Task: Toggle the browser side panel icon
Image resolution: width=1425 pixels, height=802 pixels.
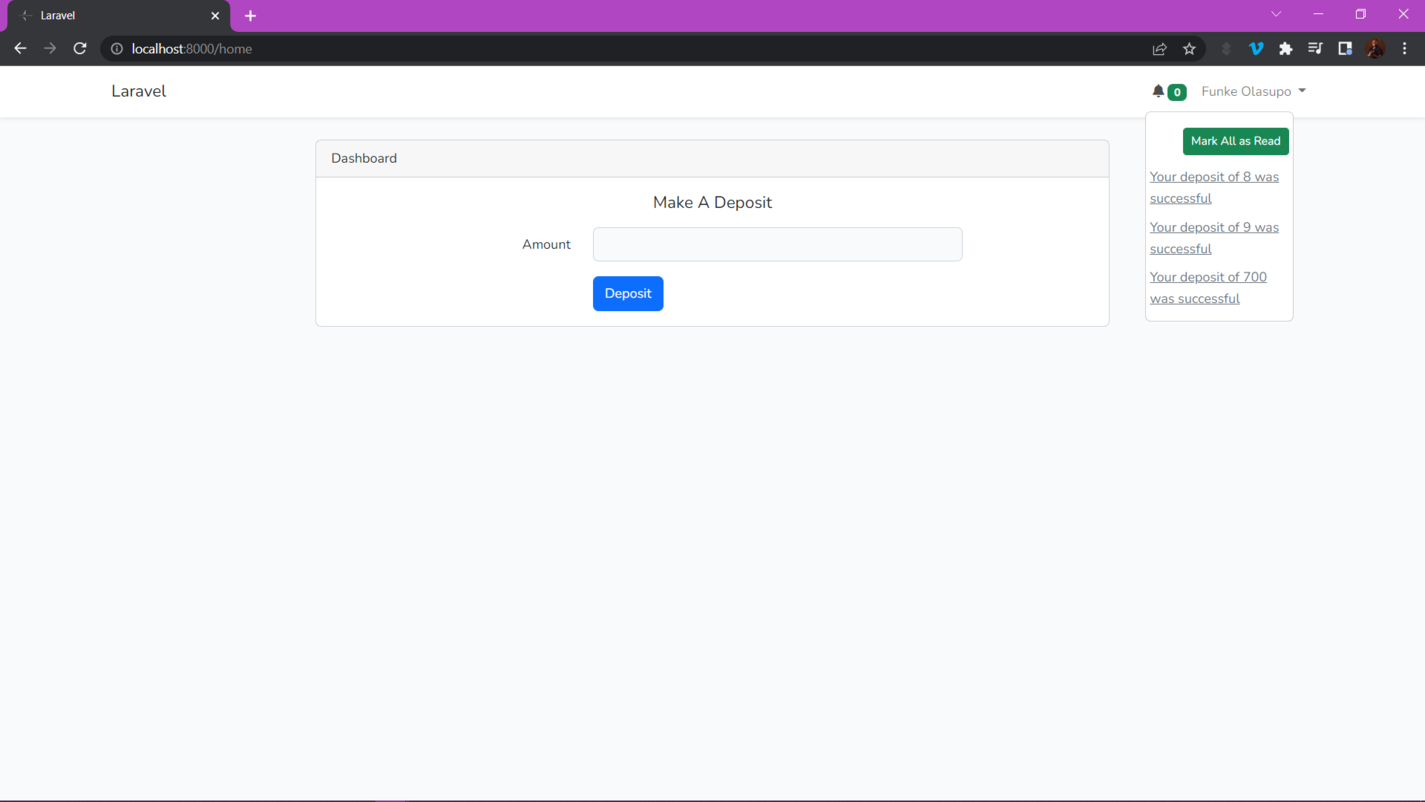Action: [x=1345, y=48]
